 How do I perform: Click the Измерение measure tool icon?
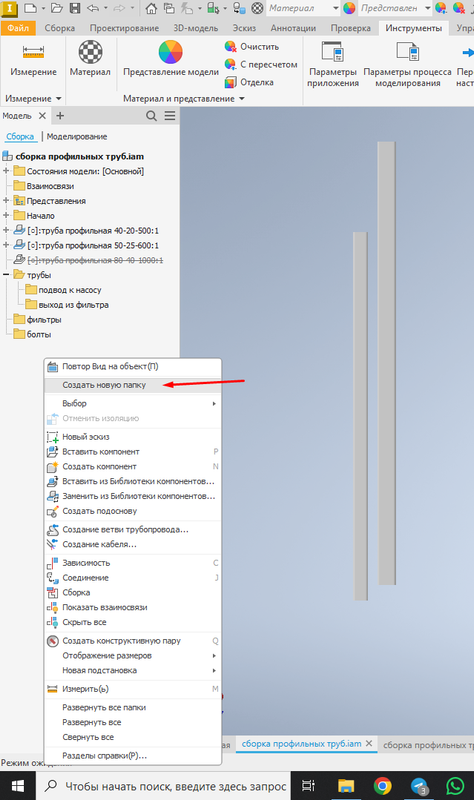pos(33,53)
